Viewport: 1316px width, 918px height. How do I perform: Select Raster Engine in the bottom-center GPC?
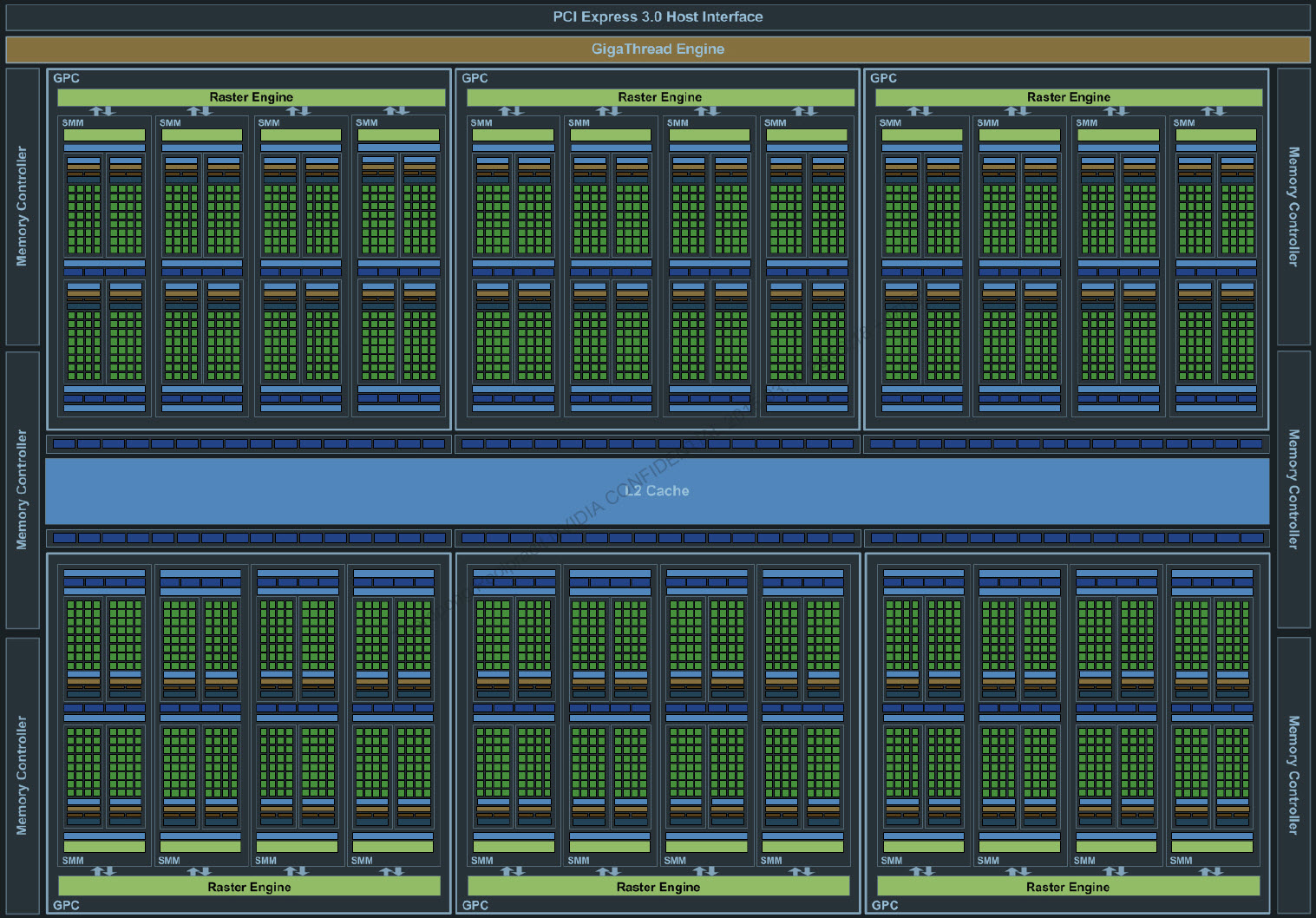tap(658, 887)
